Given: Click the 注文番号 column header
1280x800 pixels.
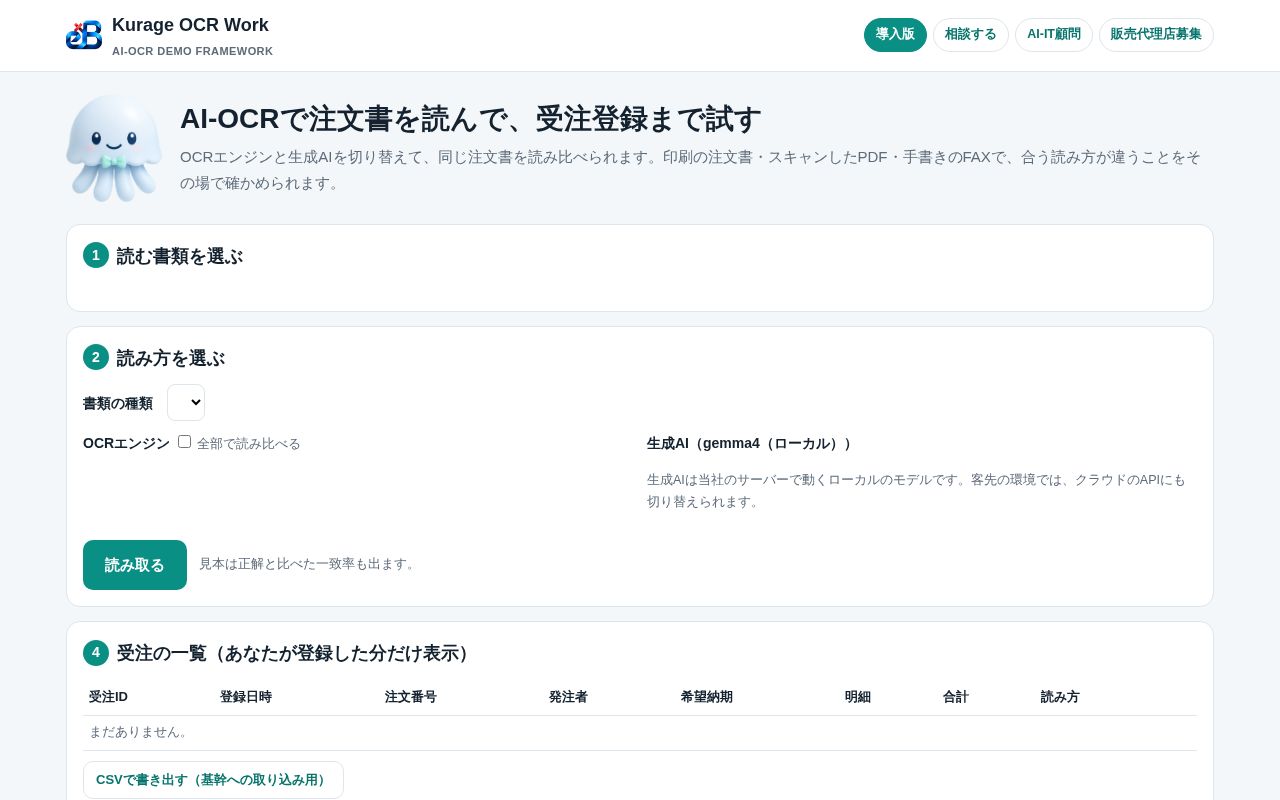Looking at the screenshot, I should [411, 697].
